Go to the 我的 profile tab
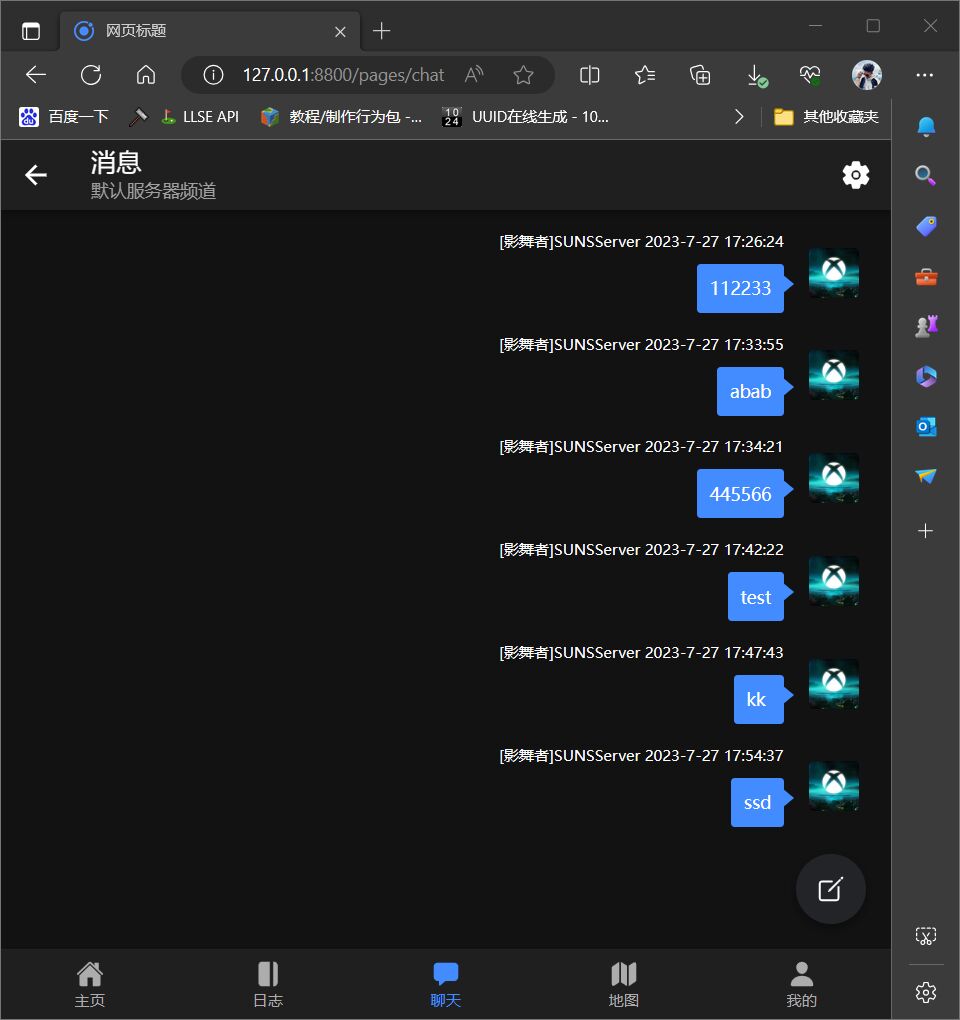Screen dimensions: 960x1020 click(x=801, y=984)
